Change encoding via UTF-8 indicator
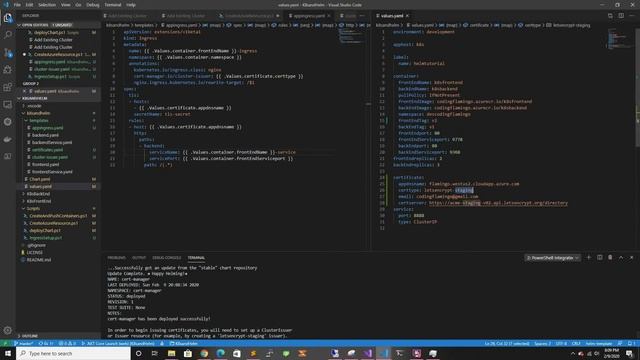This screenshot has height=360, width=640. click(x=561, y=344)
